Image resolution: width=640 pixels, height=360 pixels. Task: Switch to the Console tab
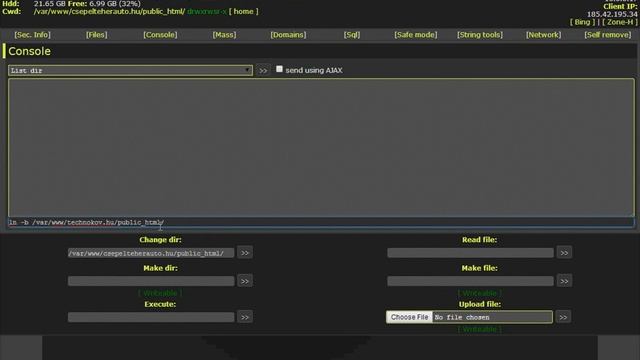tap(160, 35)
